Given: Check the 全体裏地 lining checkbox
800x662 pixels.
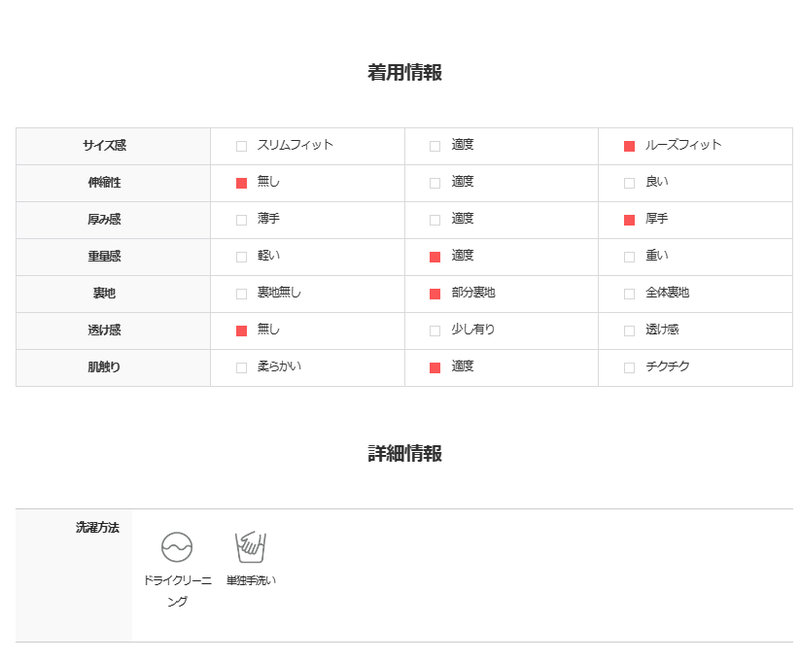Looking at the screenshot, I should pyautogui.click(x=629, y=294).
